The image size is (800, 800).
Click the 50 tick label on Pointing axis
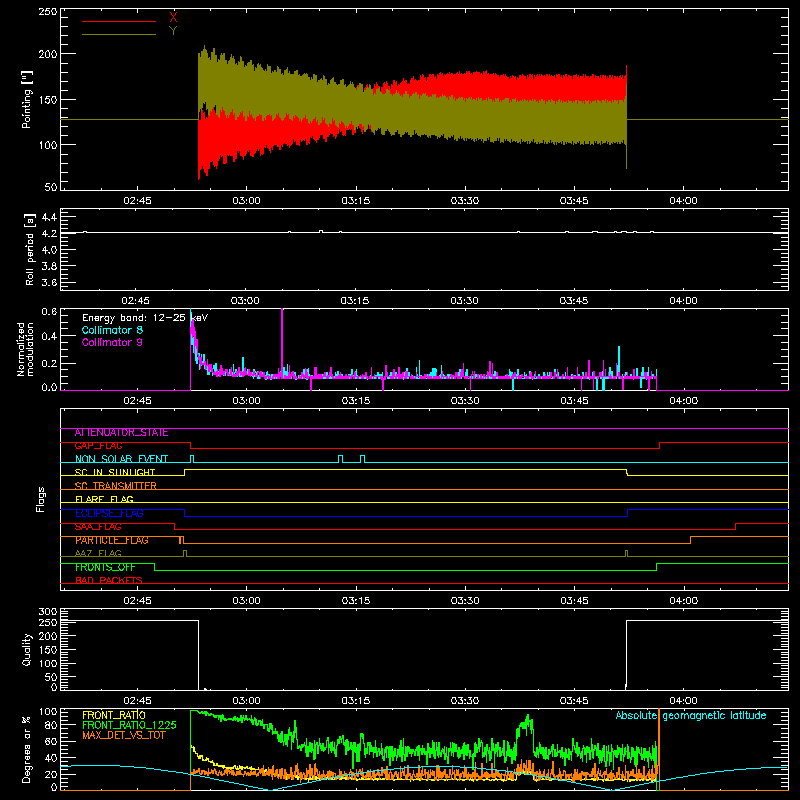click(51, 187)
